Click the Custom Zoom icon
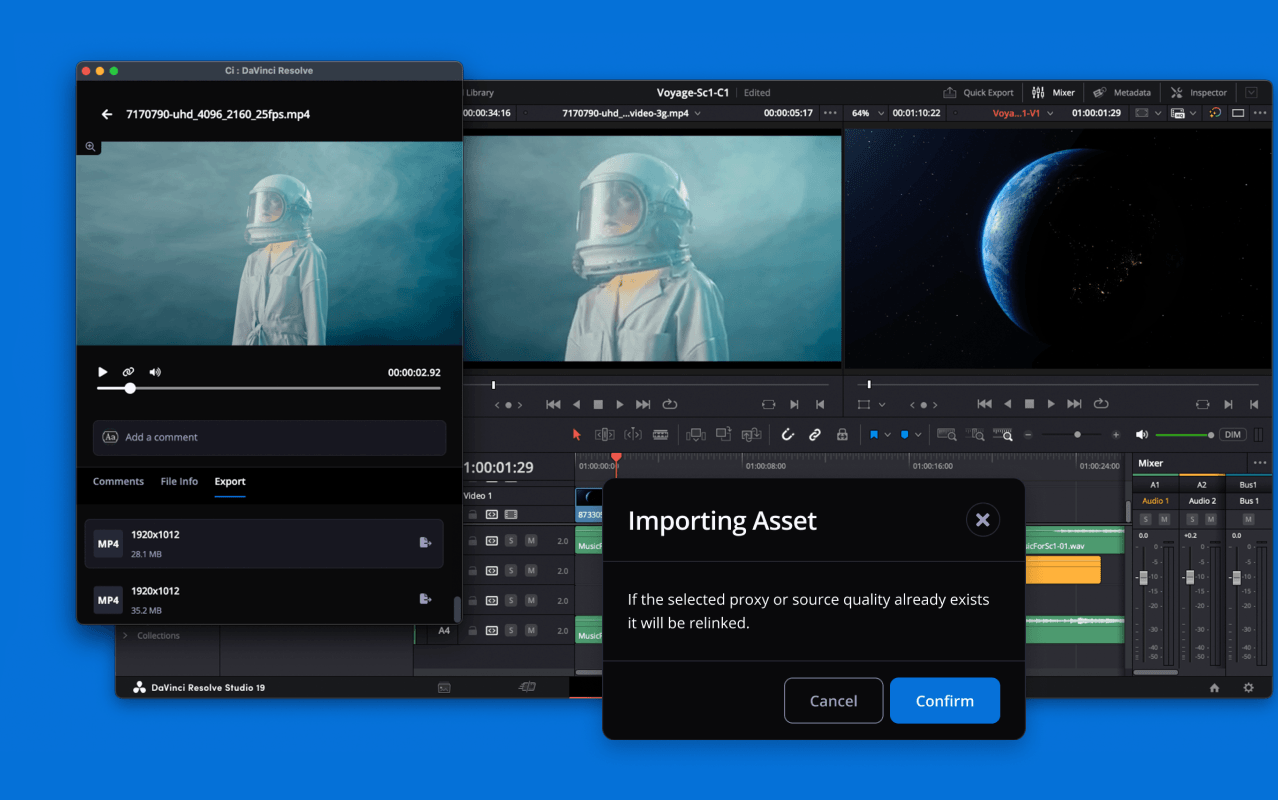This screenshot has height=800, width=1278. click(x=1003, y=435)
